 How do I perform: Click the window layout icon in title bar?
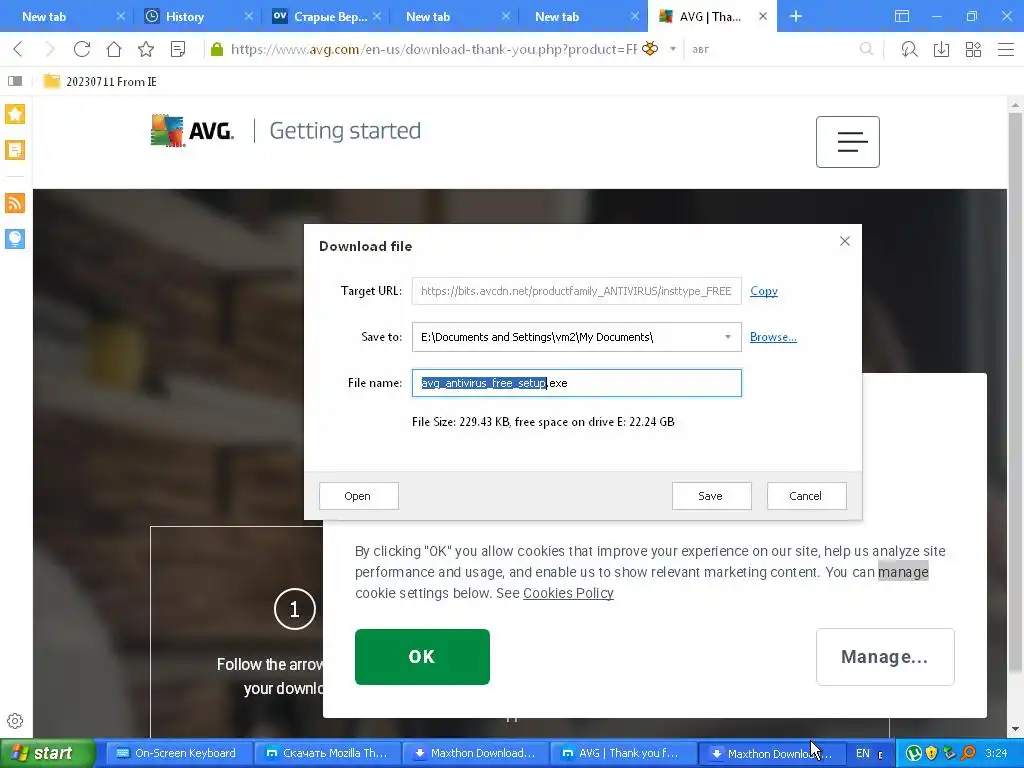[x=902, y=16]
